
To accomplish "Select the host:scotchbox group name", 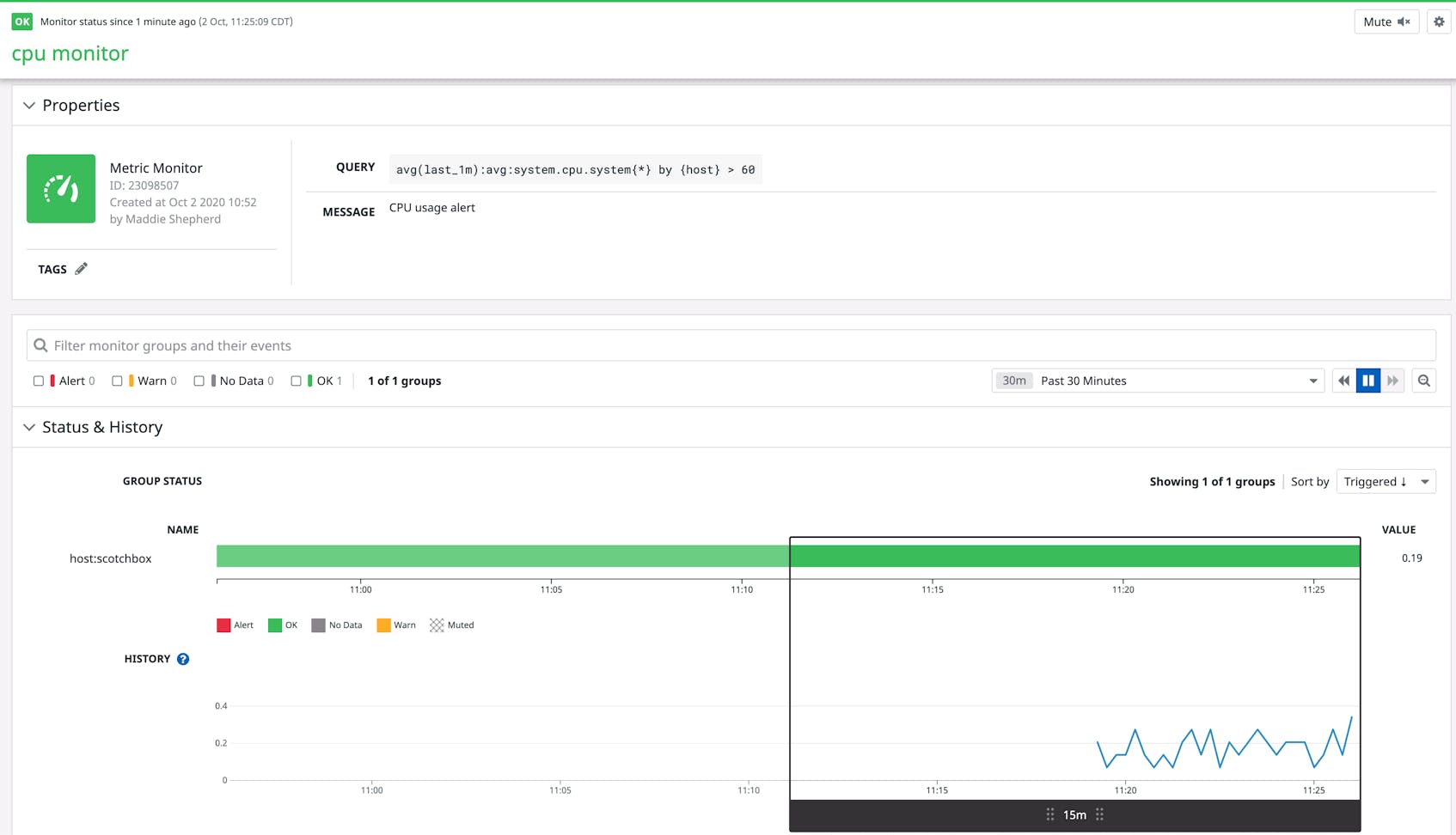I will point(110,558).
